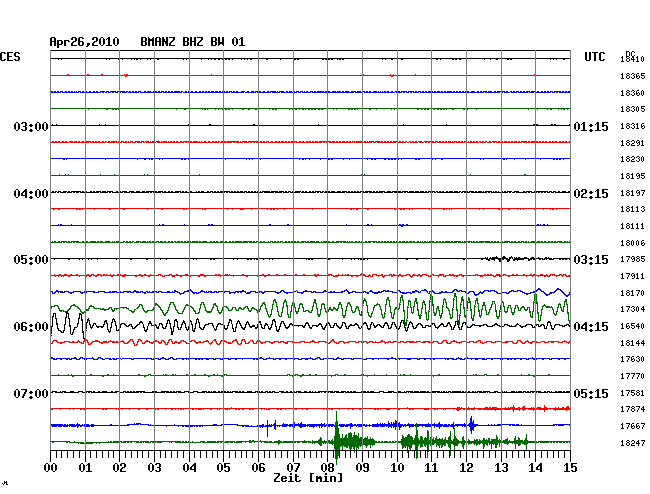Click the DC value "17667"
The image size is (650, 494).
(x=633, y=426)
